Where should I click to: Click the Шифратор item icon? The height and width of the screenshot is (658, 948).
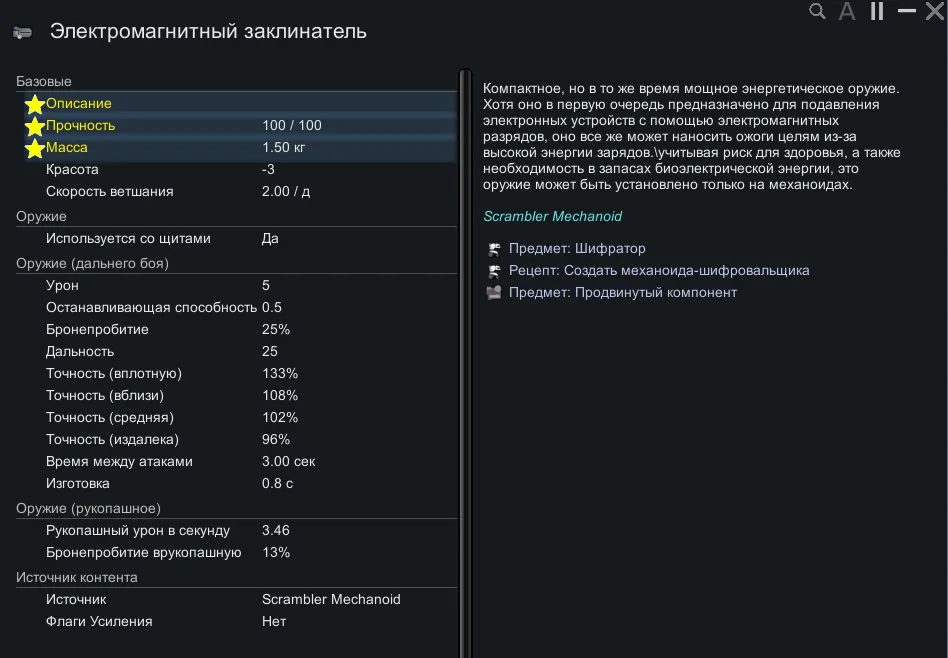[493, 249]
